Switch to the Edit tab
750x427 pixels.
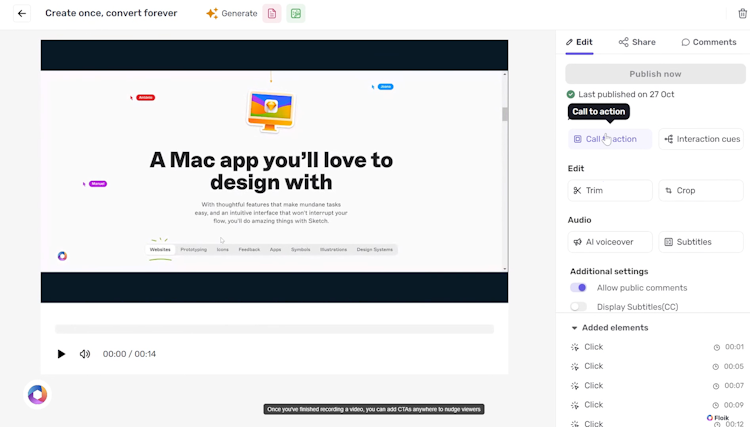(x=579, y=42)
